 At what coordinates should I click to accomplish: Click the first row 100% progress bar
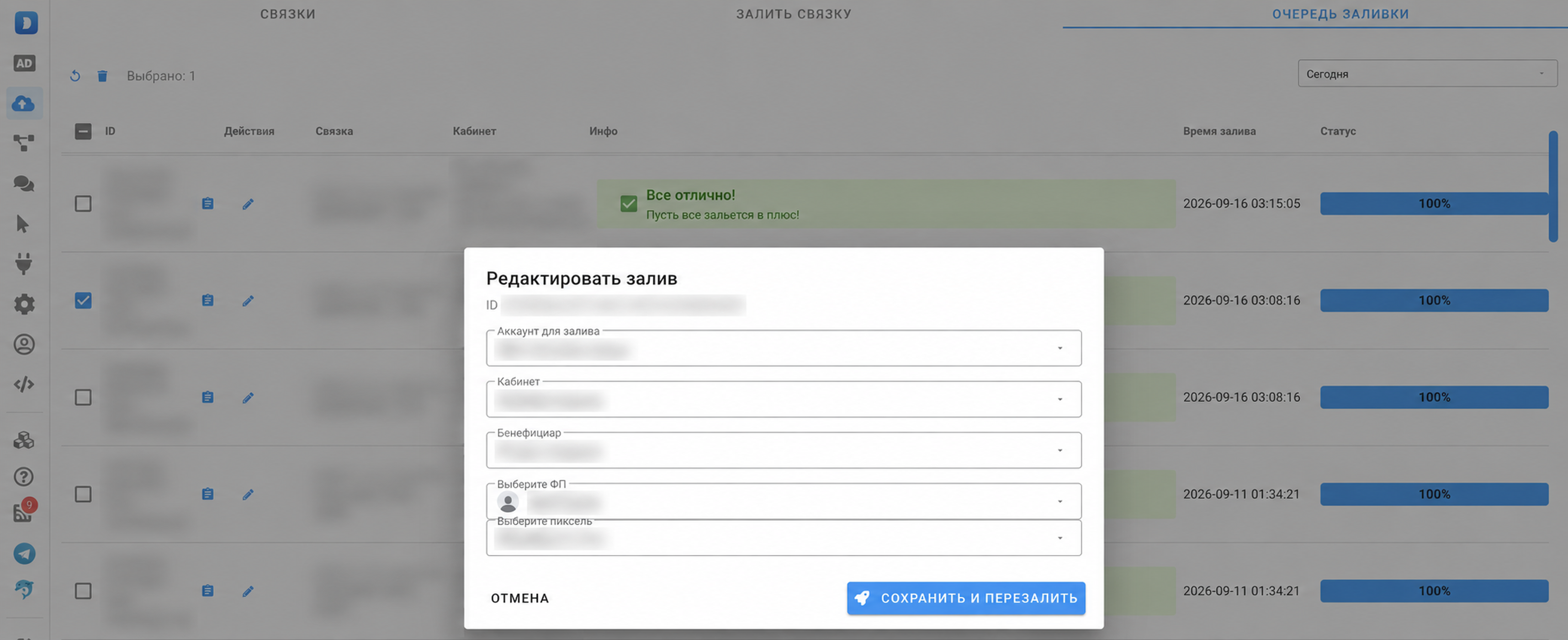[x=1434, y=203]
